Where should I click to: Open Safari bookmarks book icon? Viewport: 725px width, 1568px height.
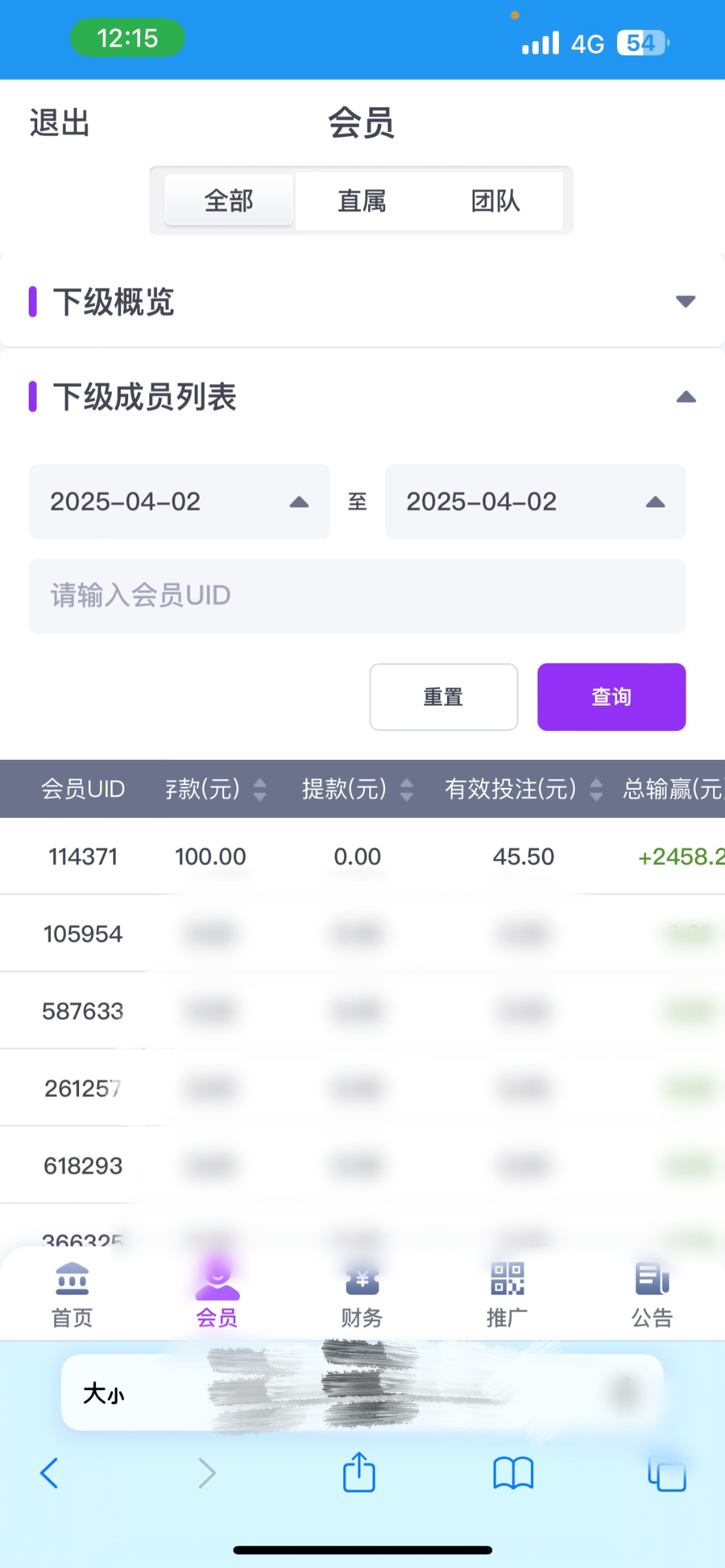coord(513,1474)
